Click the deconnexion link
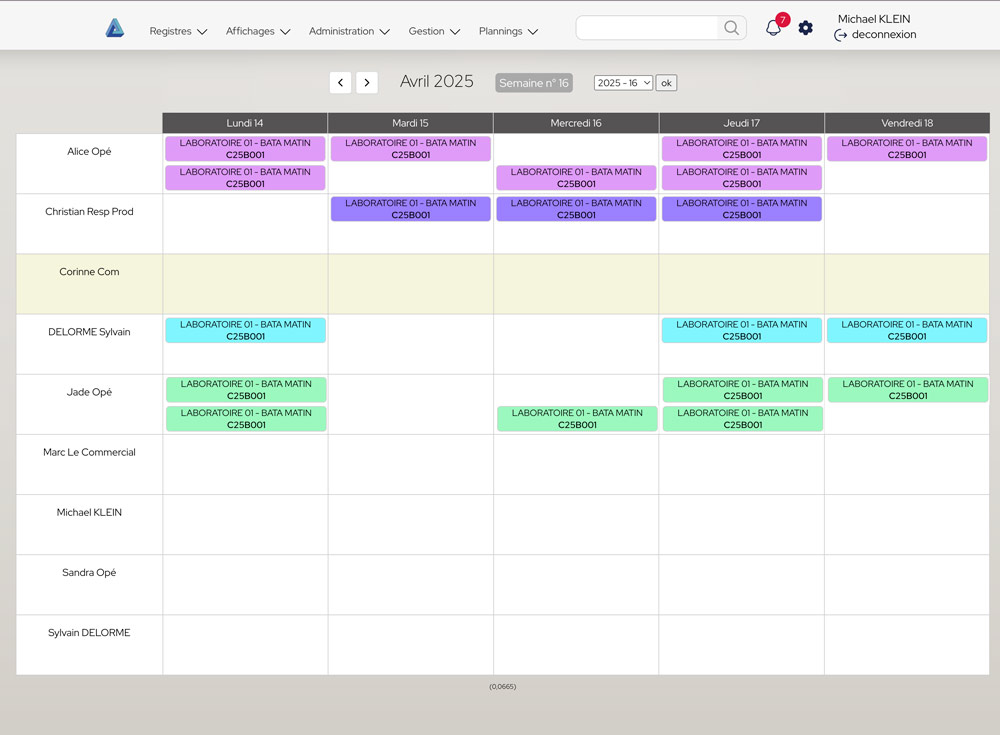 (884, 35)
